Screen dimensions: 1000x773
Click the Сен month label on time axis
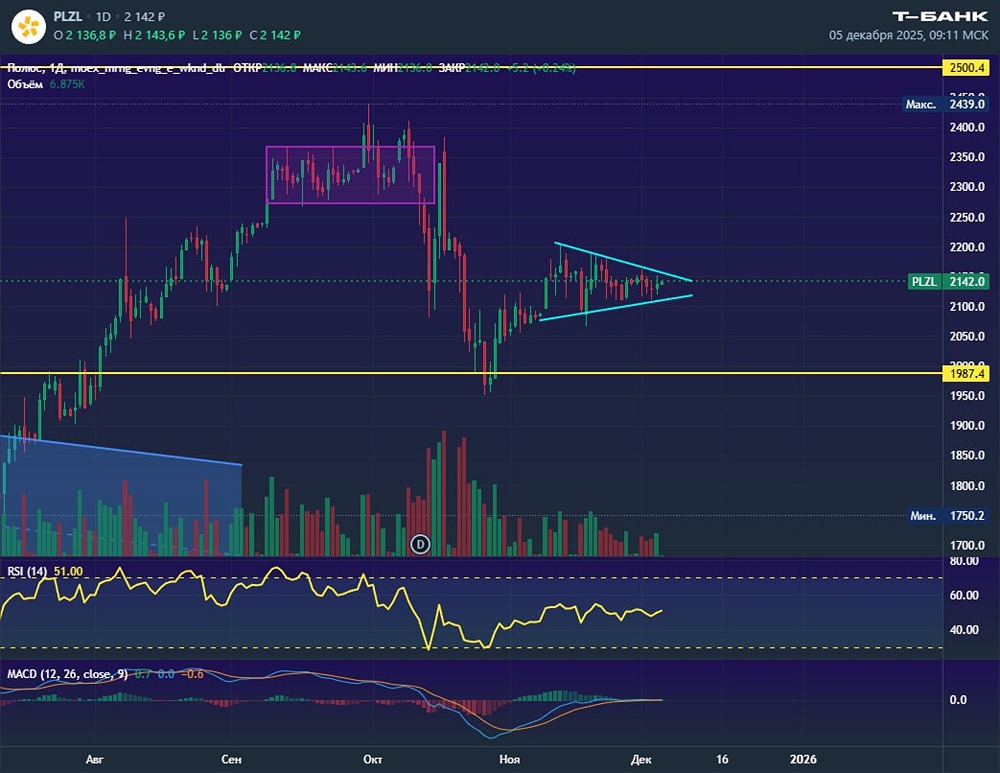pyautogui.click(x=231, y=759)
